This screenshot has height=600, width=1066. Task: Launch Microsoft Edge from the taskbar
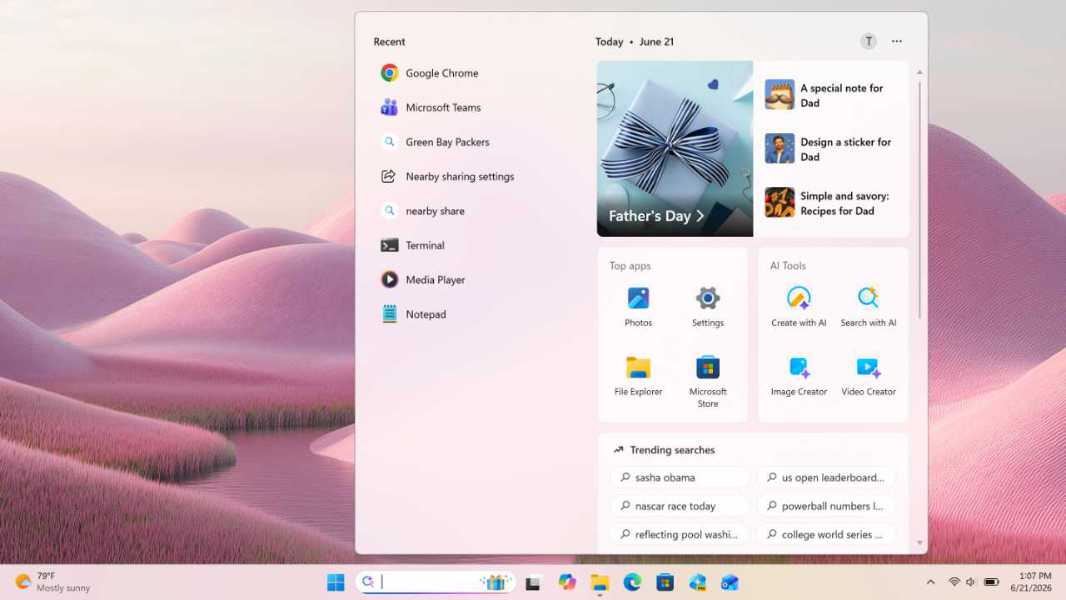click(632, 582)
